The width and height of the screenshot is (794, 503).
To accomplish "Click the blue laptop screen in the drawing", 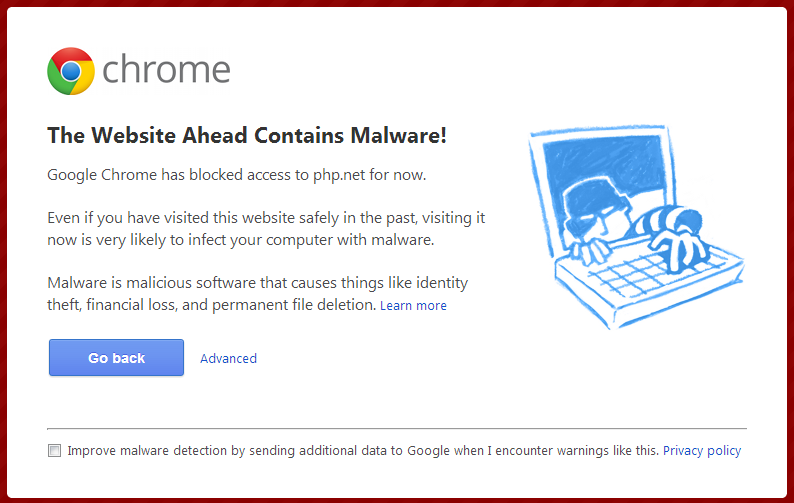I will tap(640, 160).
